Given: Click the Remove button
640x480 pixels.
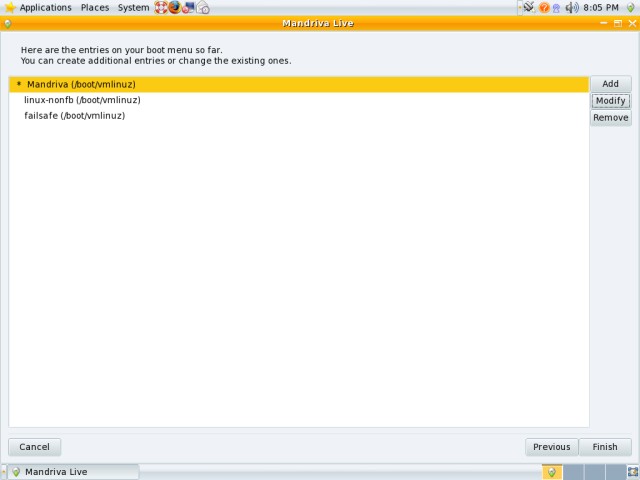Looking at the screenshot, I should pos(611,118).
